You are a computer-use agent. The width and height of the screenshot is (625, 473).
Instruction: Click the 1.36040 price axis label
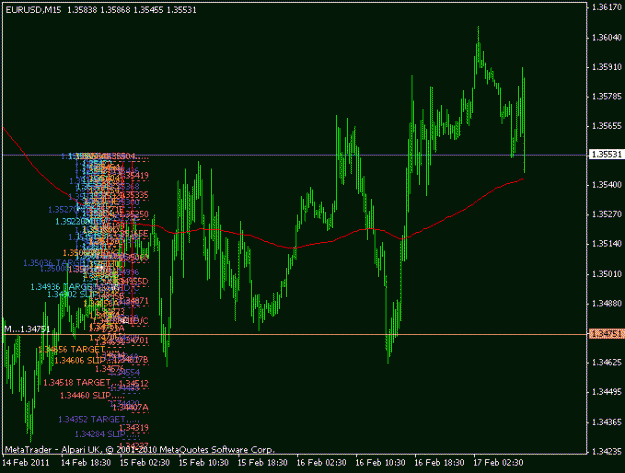coord(607,37)
